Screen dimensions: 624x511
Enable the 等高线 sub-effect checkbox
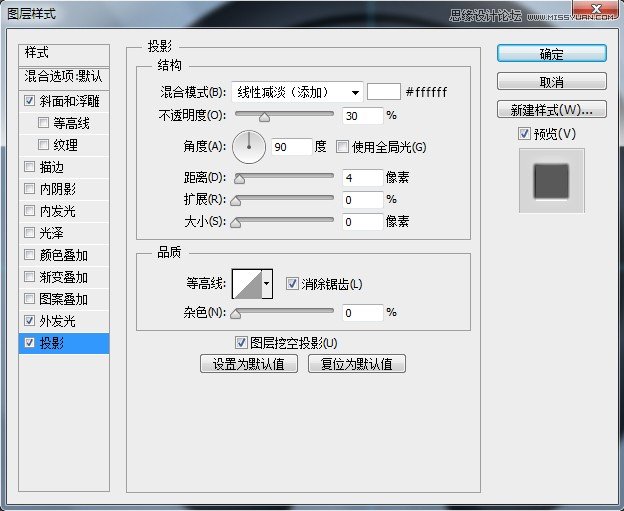tap(43, 122)
